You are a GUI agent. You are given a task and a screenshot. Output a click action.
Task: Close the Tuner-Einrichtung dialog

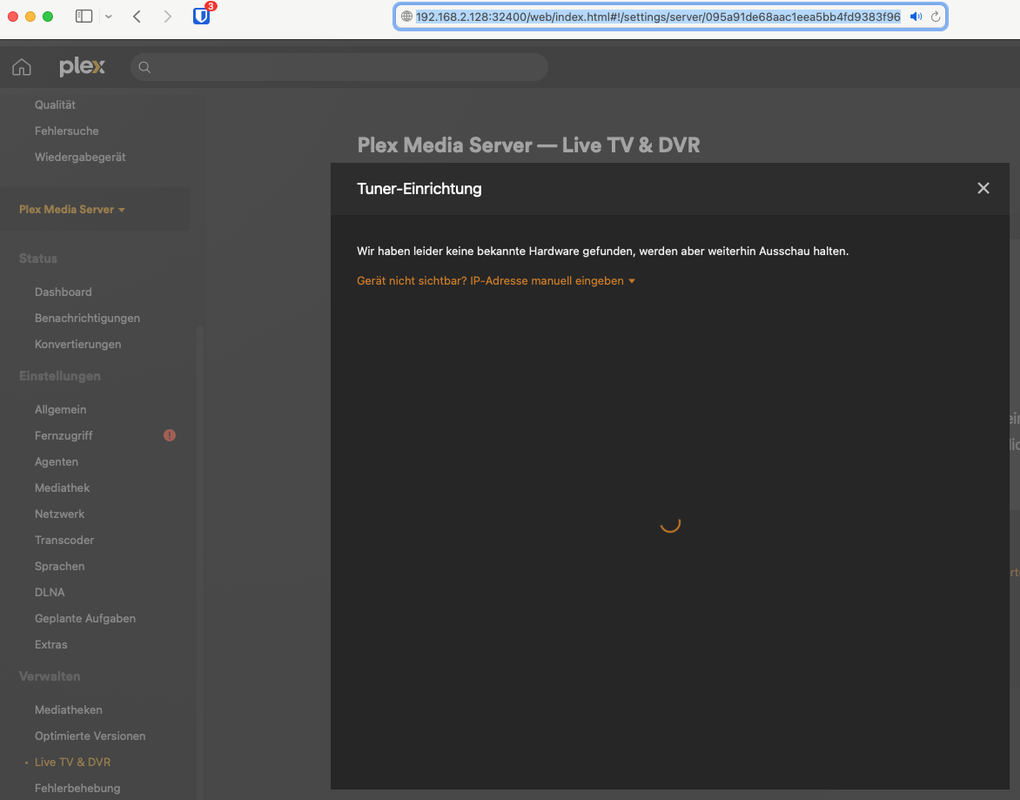[x=983, y=189]
